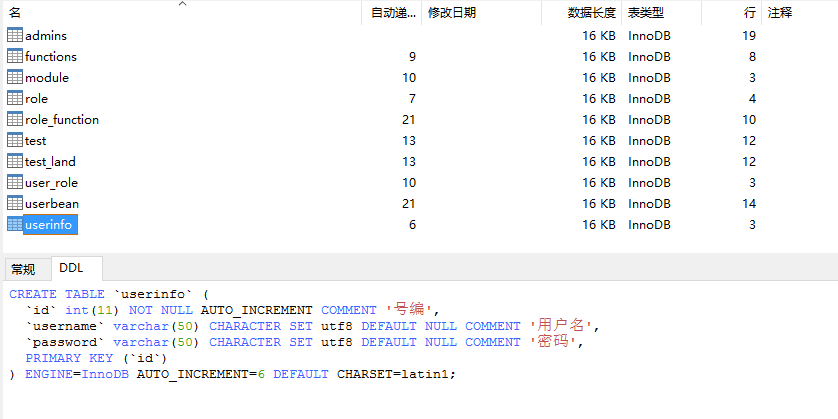Click the user_role table icon
The width and height of the screenshot is (838, 419).
(x=14, y=182)
